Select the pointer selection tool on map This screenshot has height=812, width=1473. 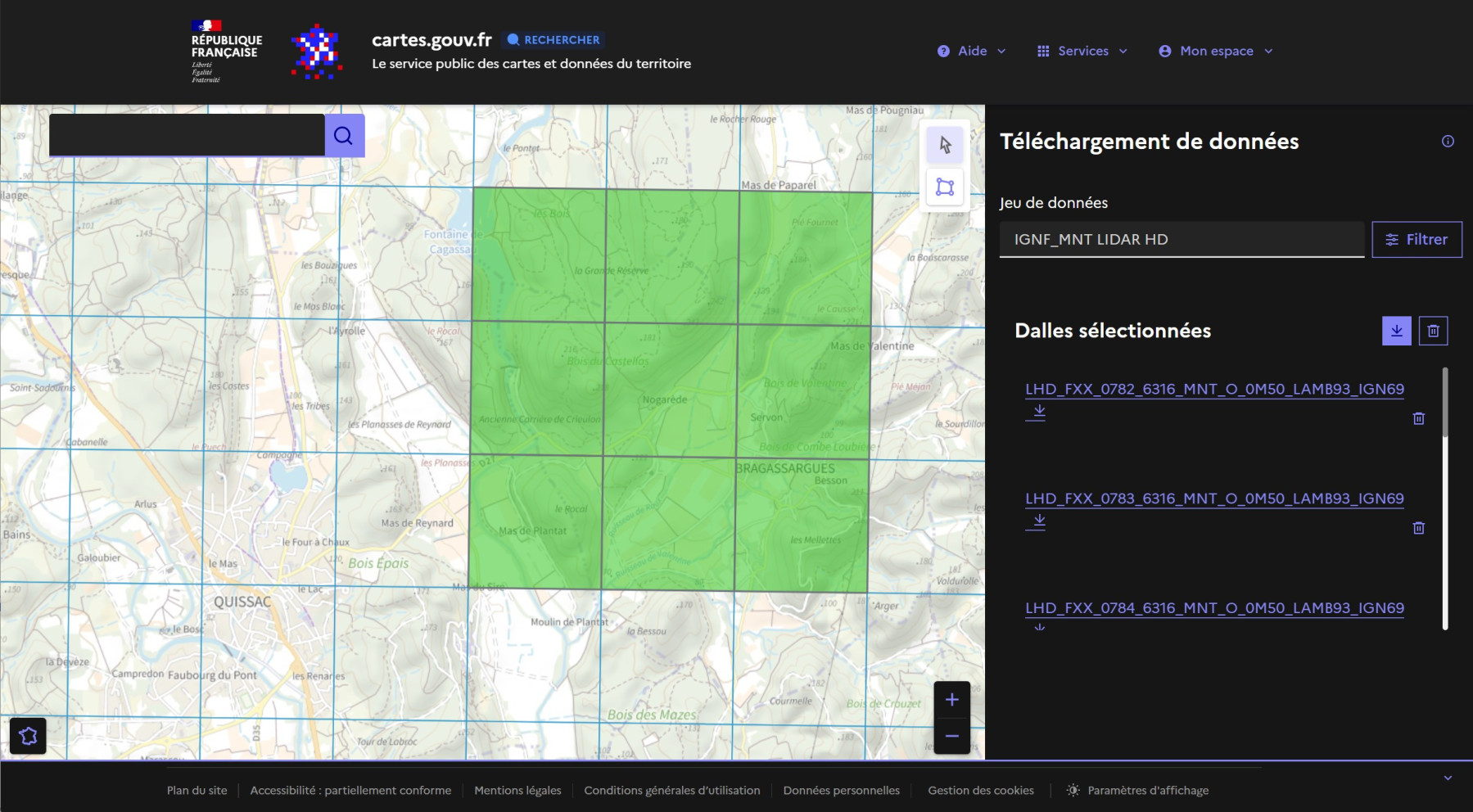click(945, 145)
